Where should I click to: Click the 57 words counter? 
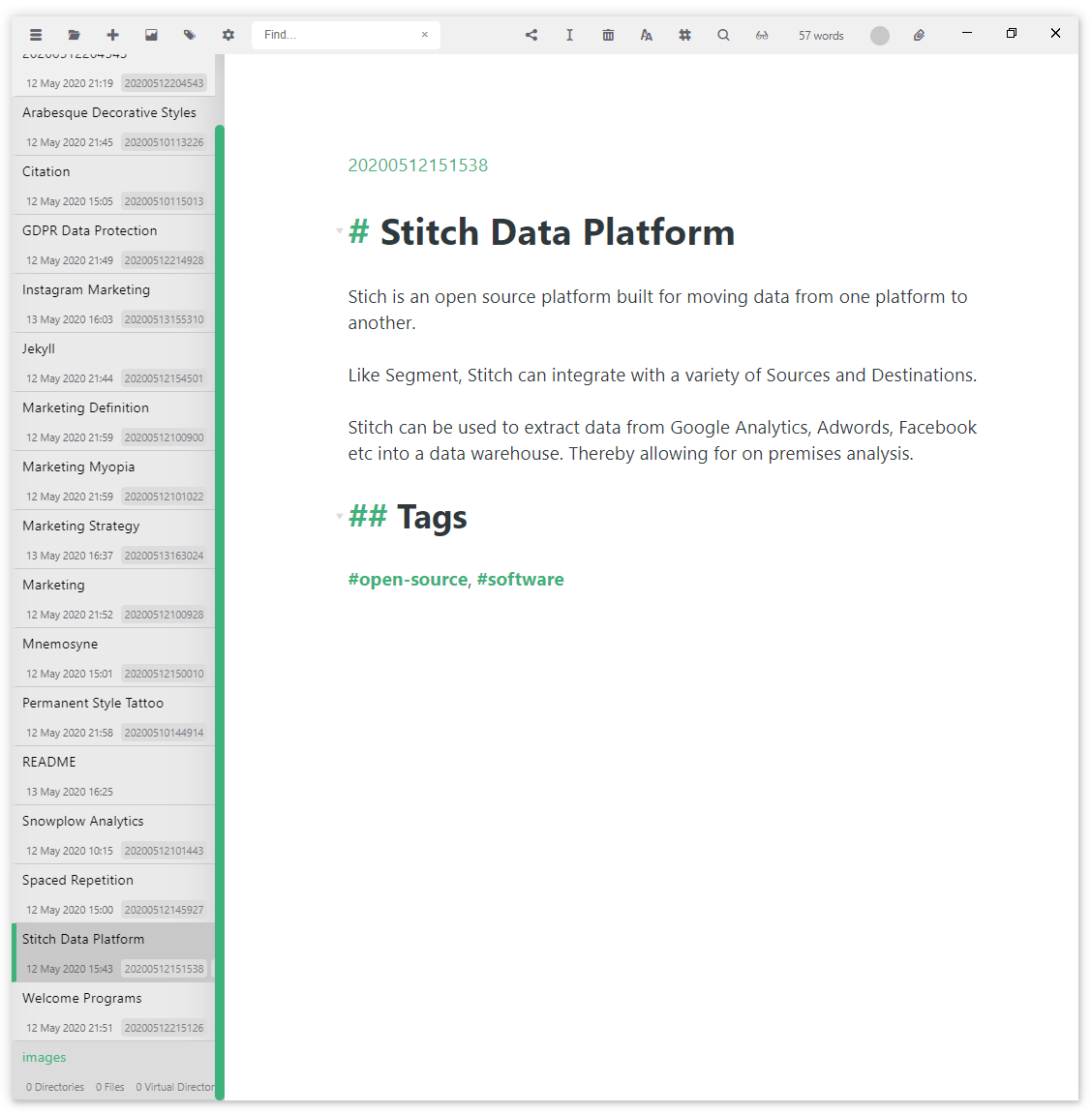pyautogui.click(x=821, y=36)
